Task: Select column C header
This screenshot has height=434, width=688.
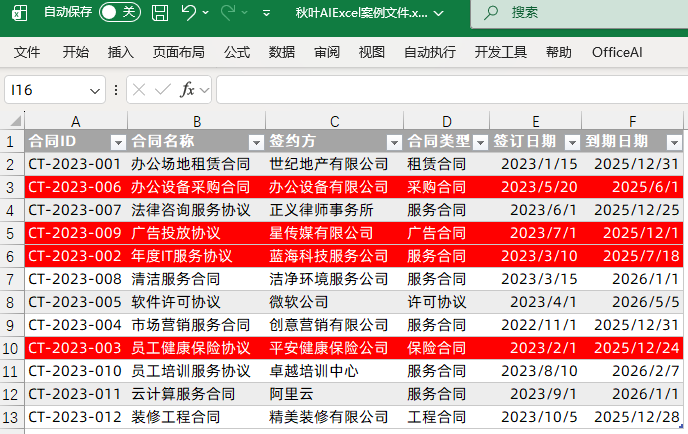Action: [x=334, y=121]
